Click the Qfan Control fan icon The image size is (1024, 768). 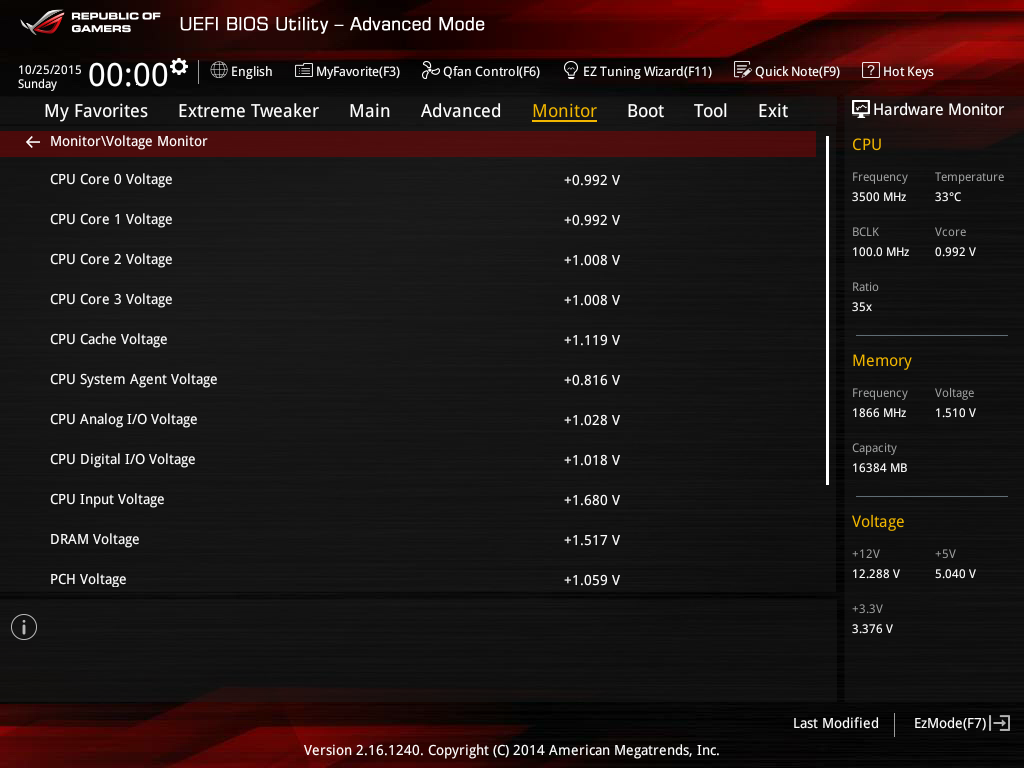click(x=430, y=70)
